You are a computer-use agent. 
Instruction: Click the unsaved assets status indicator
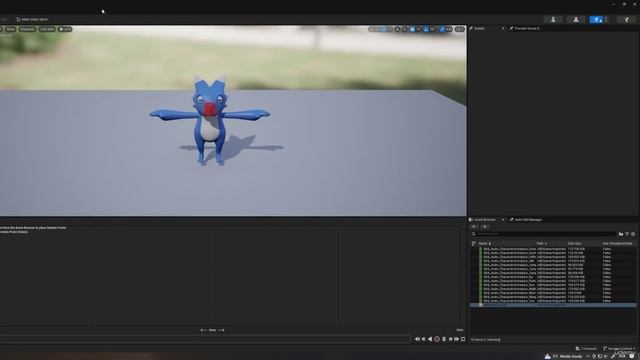point(586,349)
